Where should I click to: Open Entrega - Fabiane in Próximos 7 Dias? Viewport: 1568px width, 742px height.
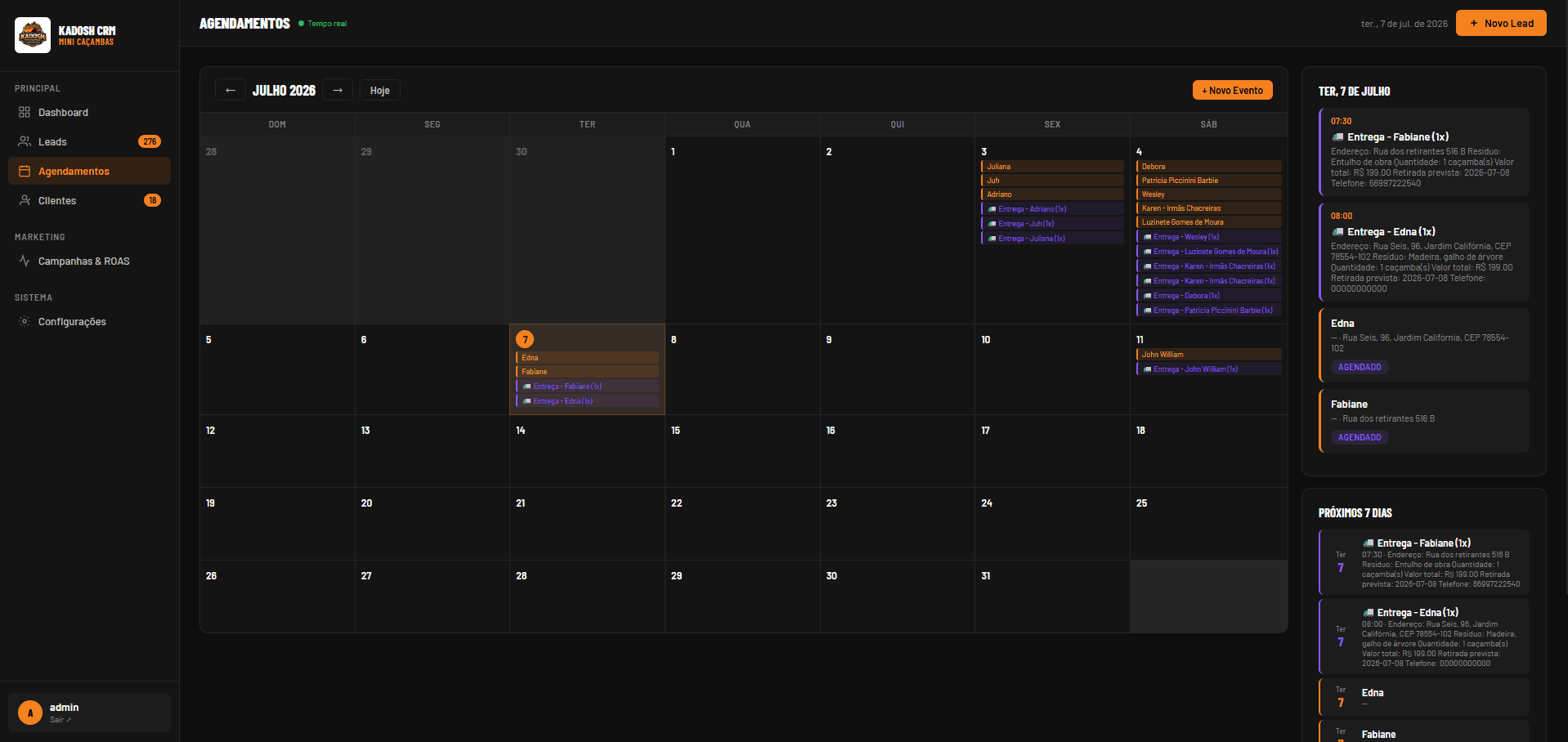click(1424, 561)
